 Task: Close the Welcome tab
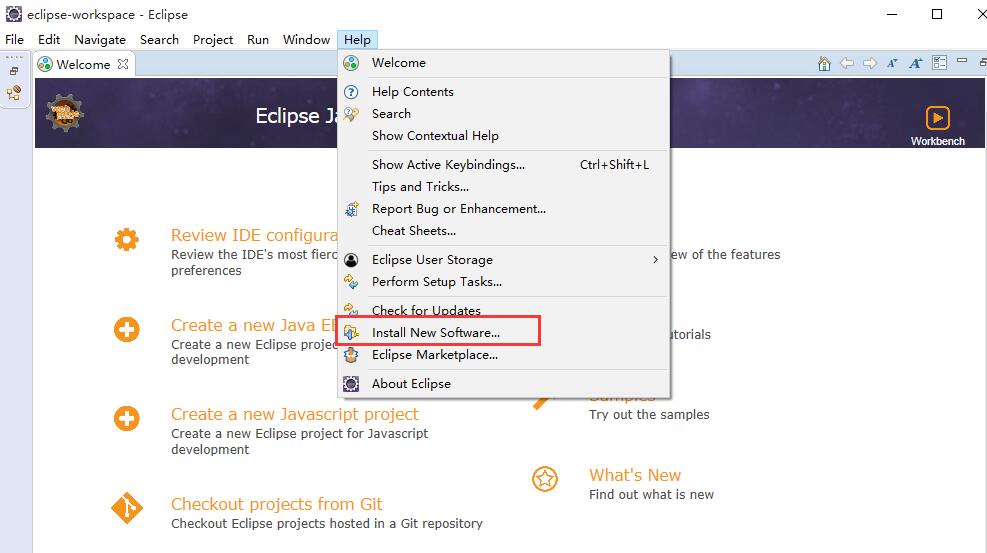(x=123, y=64)
